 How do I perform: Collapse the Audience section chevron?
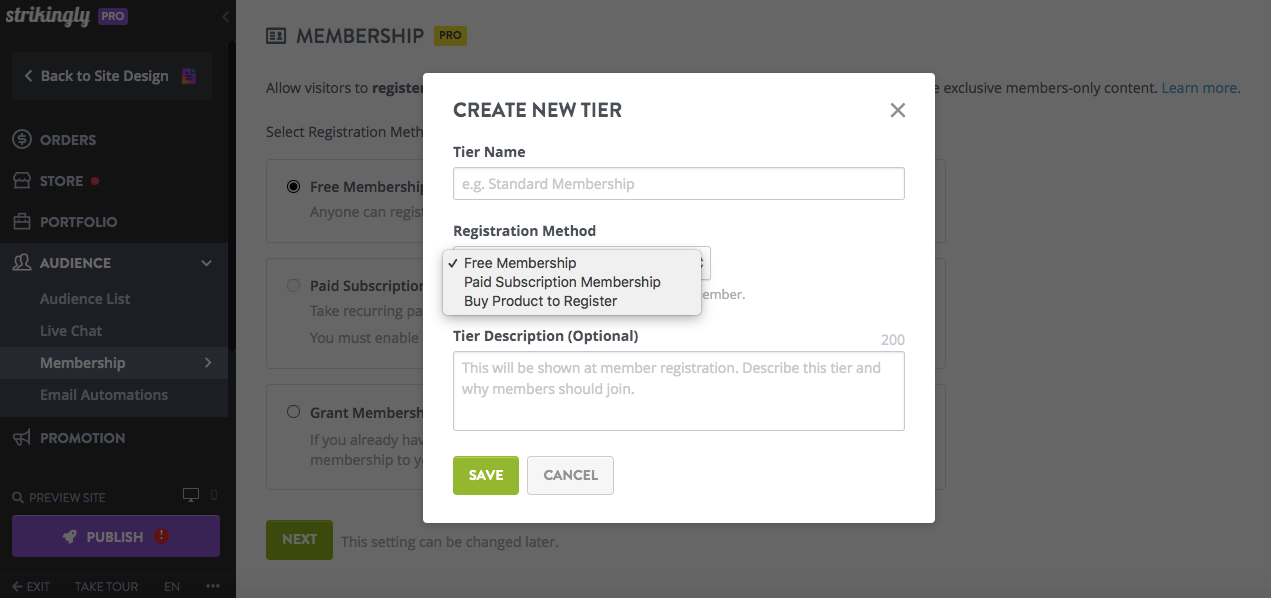(x=206, y=262)
